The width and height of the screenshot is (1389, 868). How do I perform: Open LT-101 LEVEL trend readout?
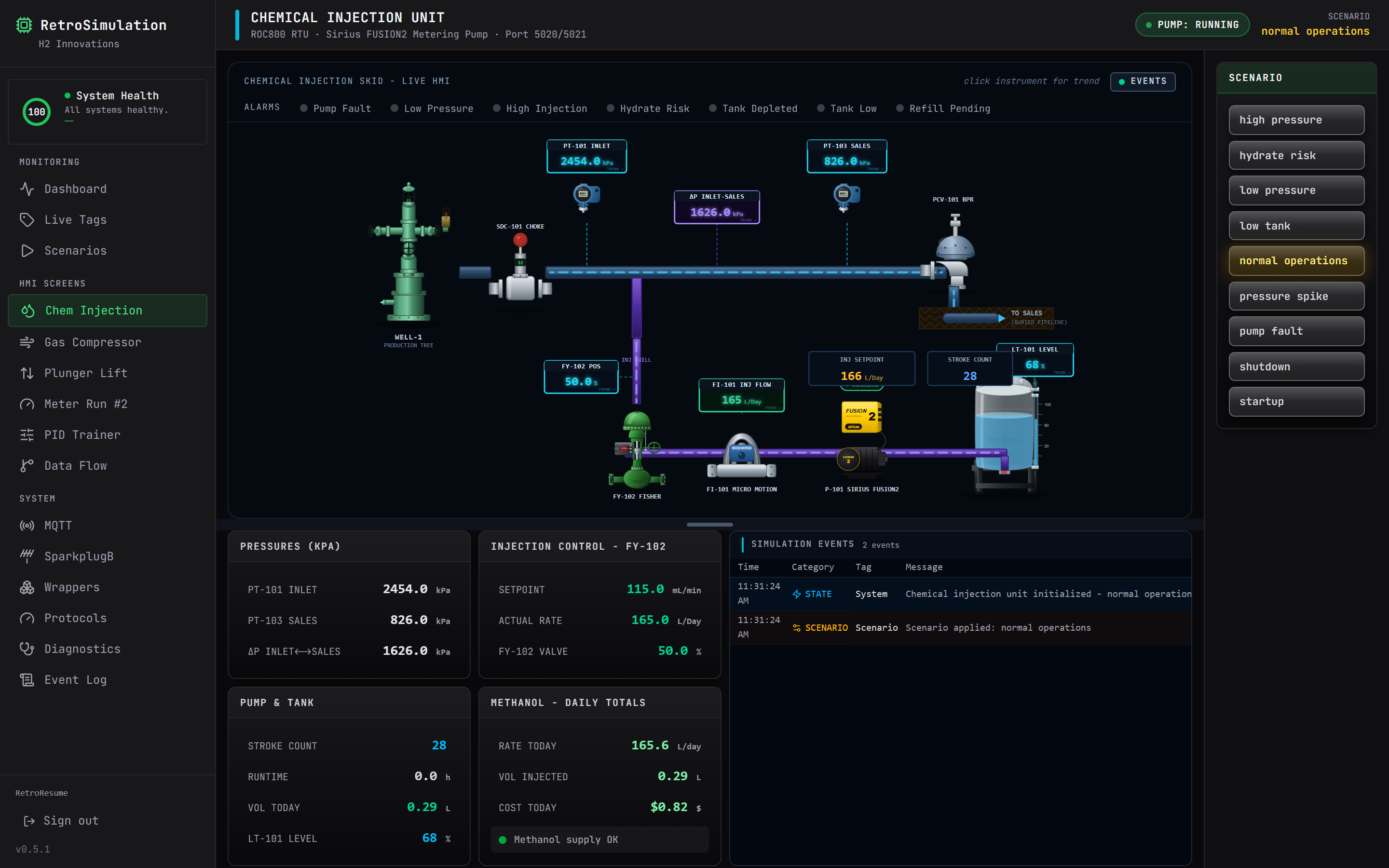[x=1042, y=360]
